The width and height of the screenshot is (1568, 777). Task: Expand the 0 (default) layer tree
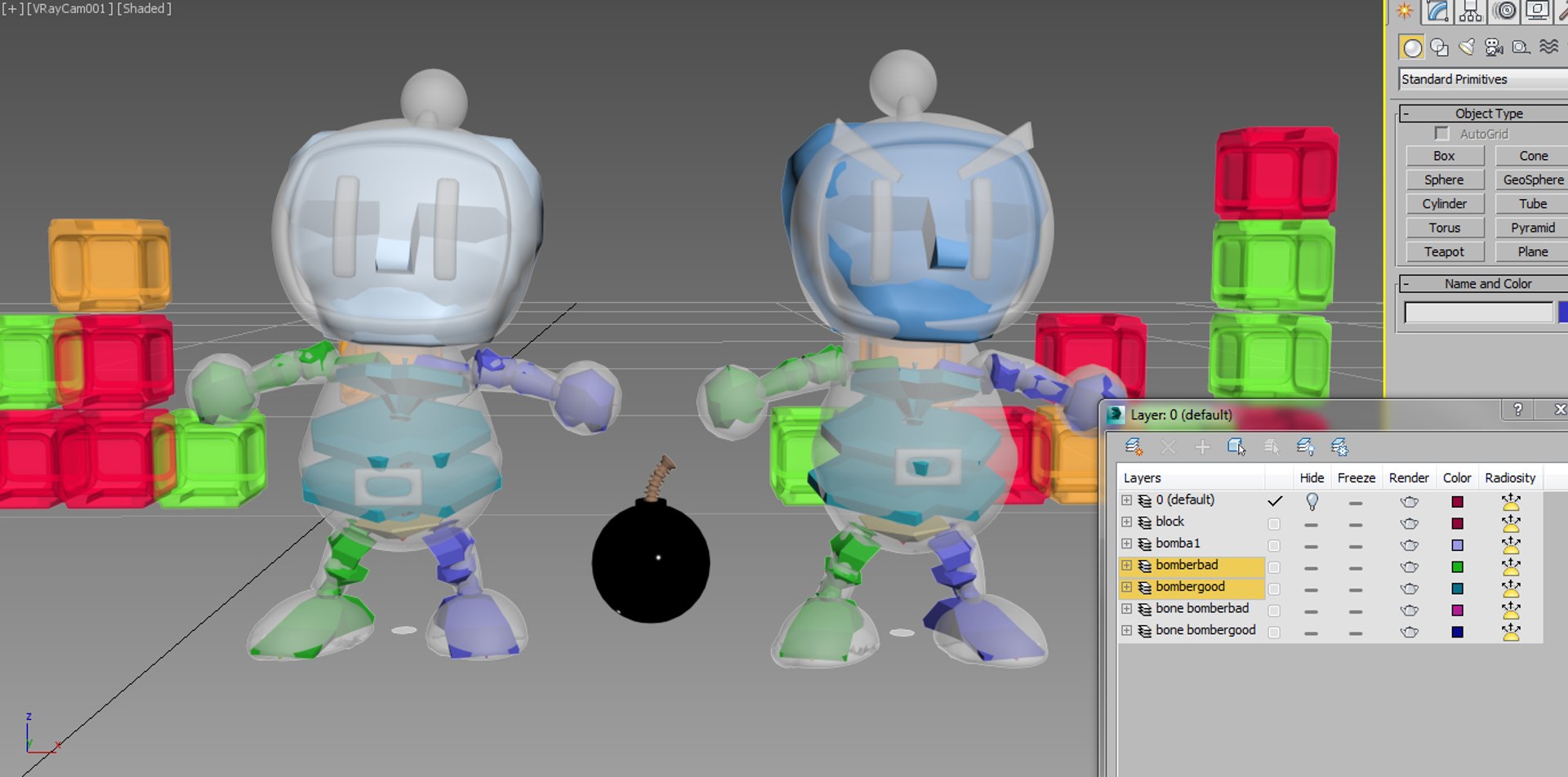1127,500
